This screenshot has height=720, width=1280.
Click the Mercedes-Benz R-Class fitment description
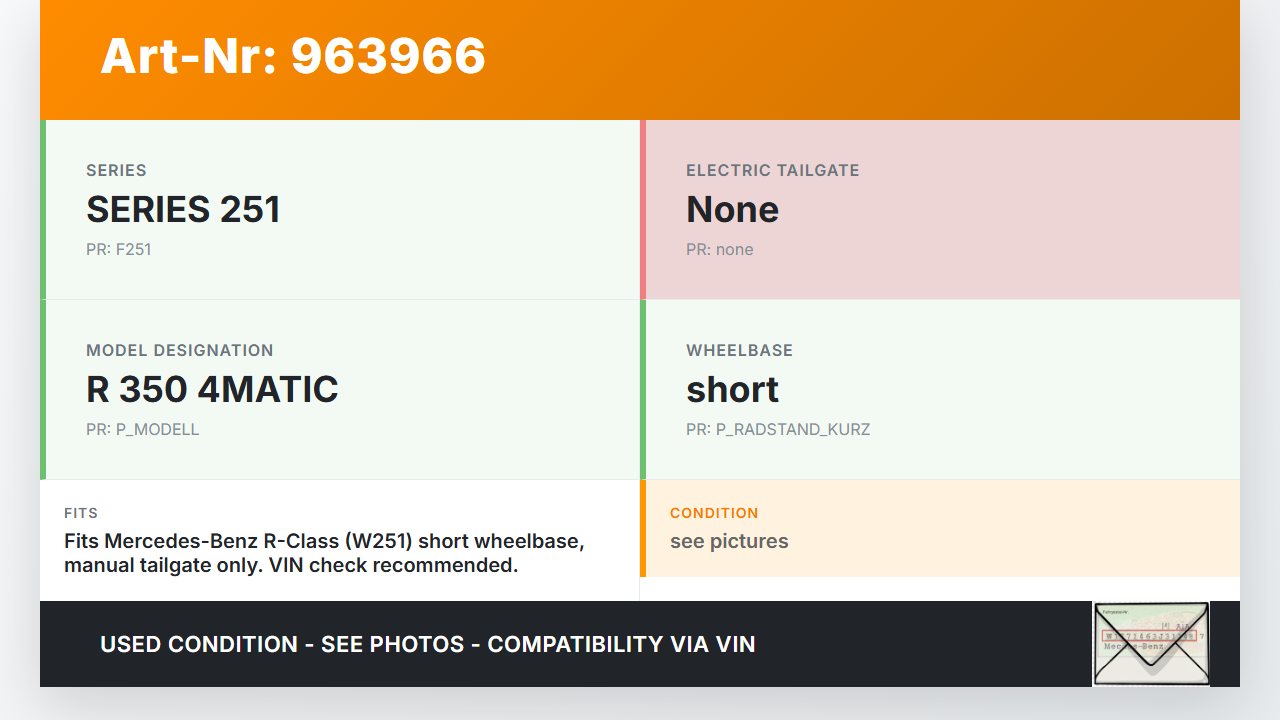point(324,553)
